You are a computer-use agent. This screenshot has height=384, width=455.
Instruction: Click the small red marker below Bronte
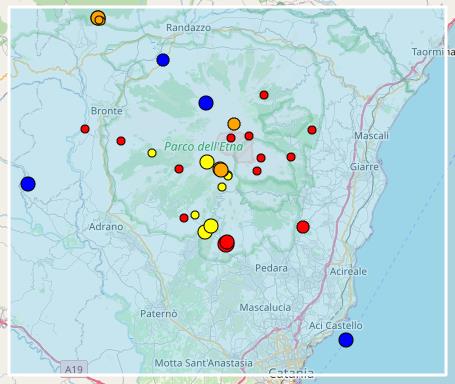point(85,129)
